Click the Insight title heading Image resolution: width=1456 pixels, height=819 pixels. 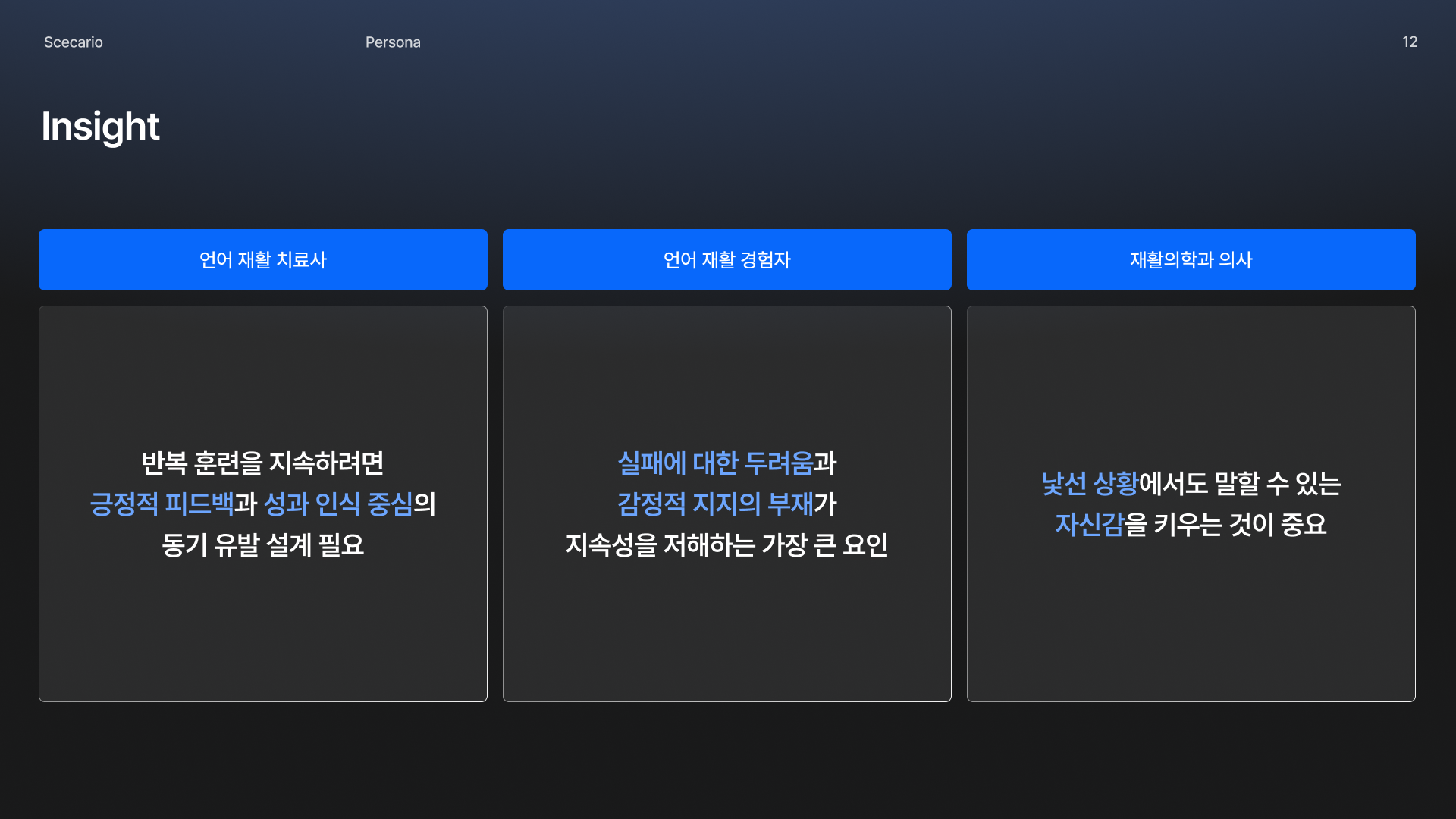100,126
